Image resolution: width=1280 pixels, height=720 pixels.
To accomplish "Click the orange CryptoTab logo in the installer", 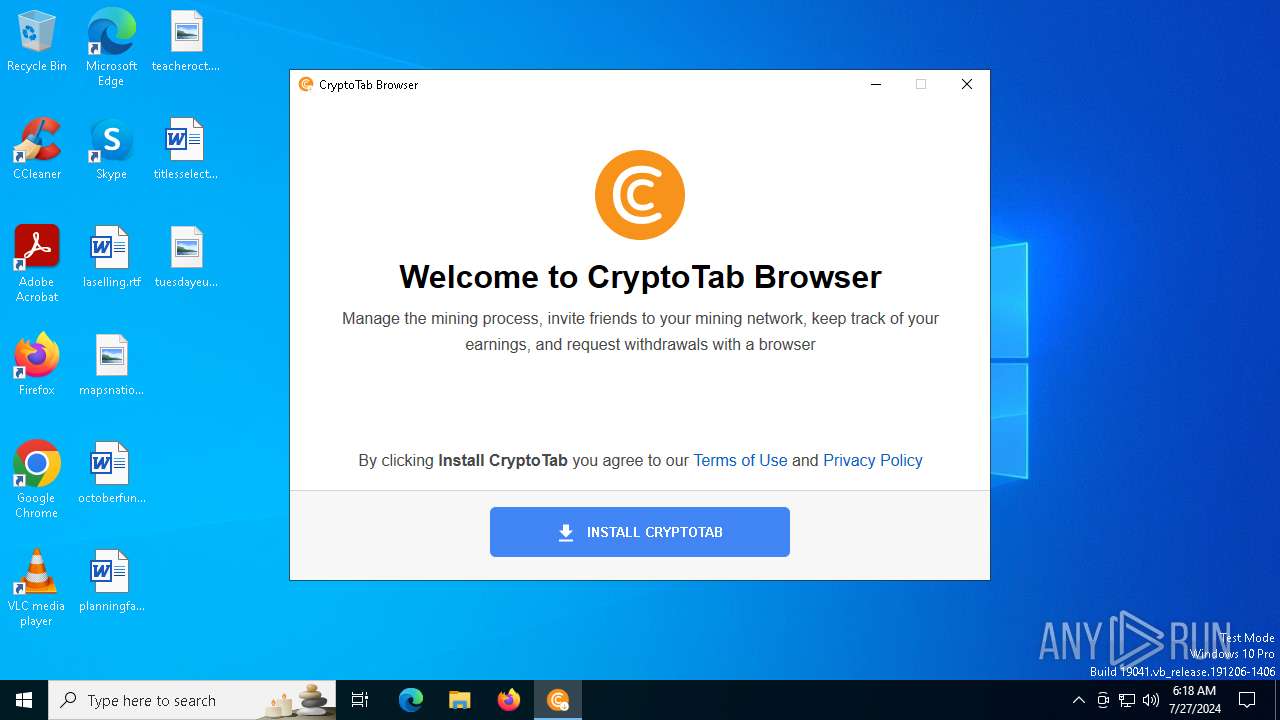I will pyautogui.click(x=640, y=195).
